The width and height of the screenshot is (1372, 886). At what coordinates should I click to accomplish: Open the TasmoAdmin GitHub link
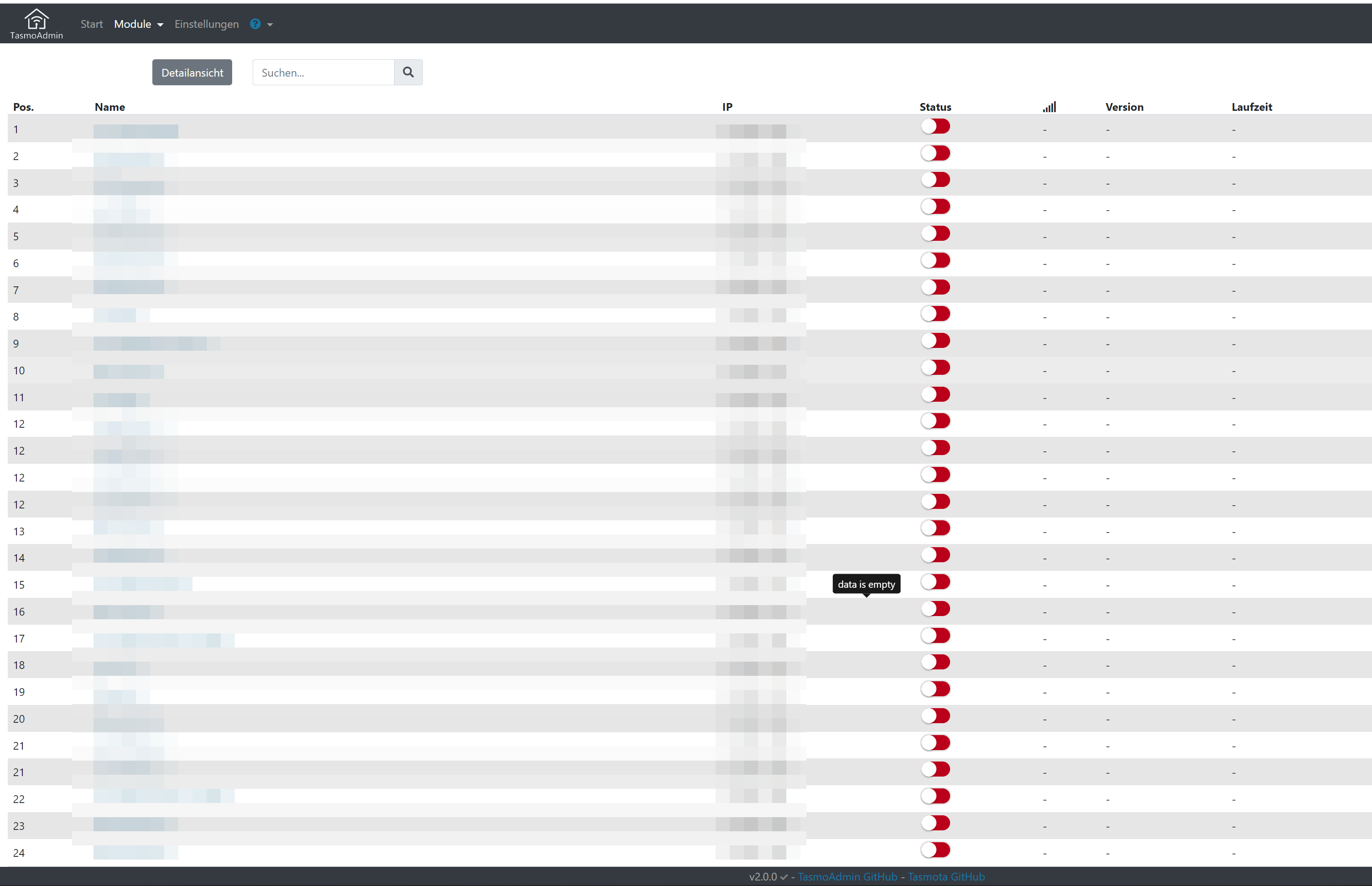click(x=847, y=876)
